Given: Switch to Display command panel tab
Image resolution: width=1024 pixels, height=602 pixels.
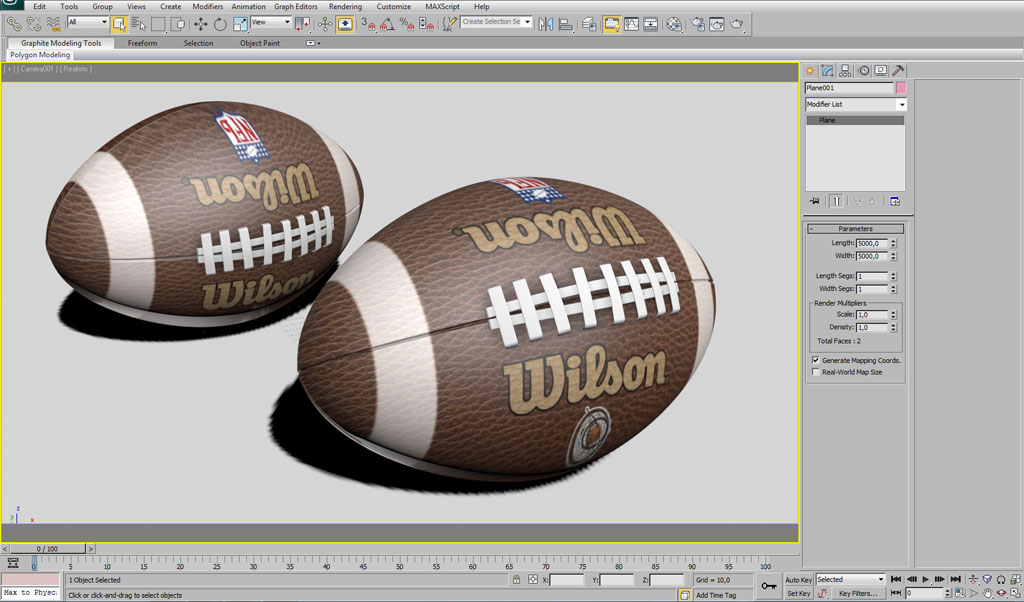Looking at the screenshot, I should (881, 71).
